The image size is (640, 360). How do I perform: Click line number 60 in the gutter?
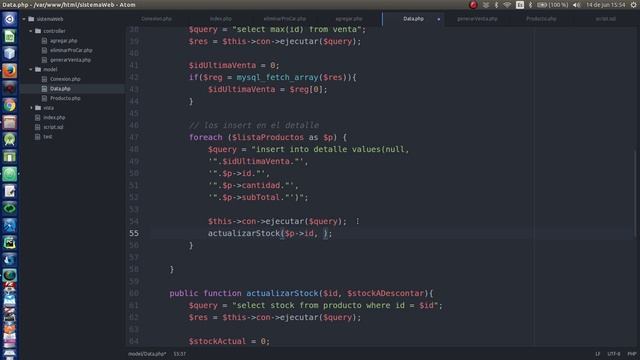click(134, 293)
